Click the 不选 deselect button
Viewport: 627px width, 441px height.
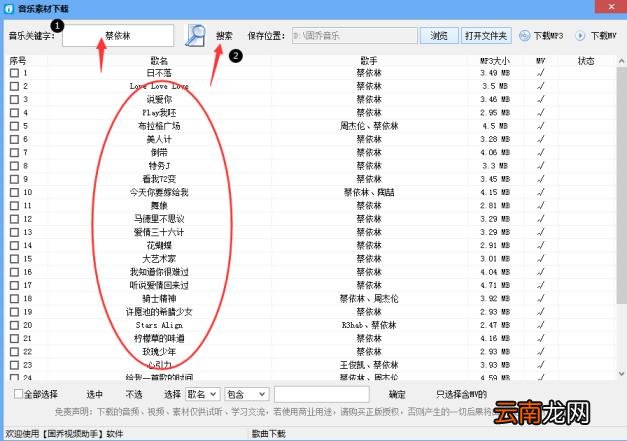134,394
